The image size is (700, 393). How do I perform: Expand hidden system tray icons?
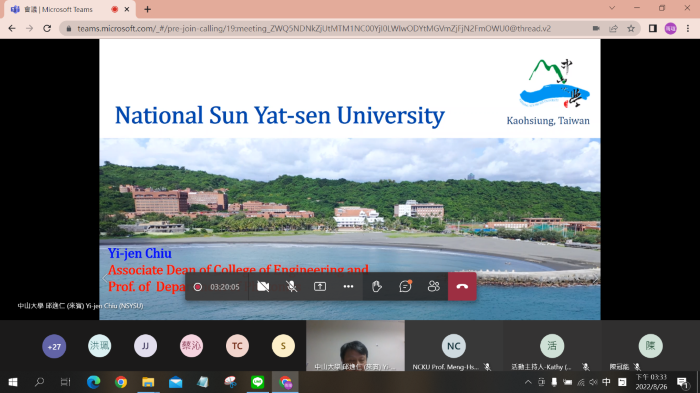pos(528,382)
